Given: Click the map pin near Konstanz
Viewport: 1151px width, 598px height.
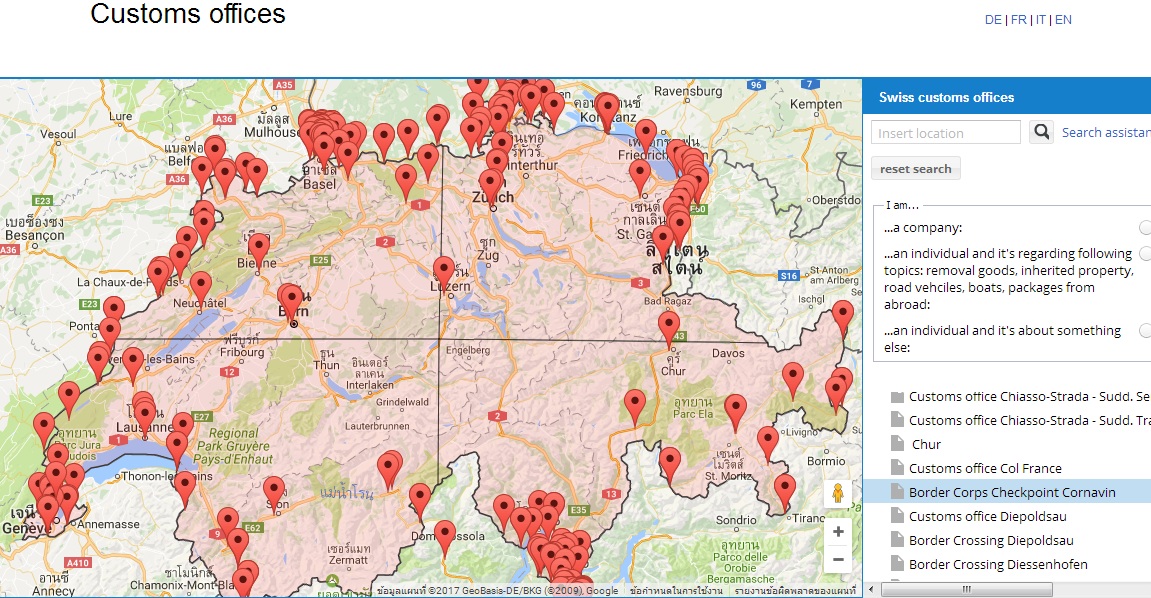Looking at the screenshot, I should pos(606,112).
